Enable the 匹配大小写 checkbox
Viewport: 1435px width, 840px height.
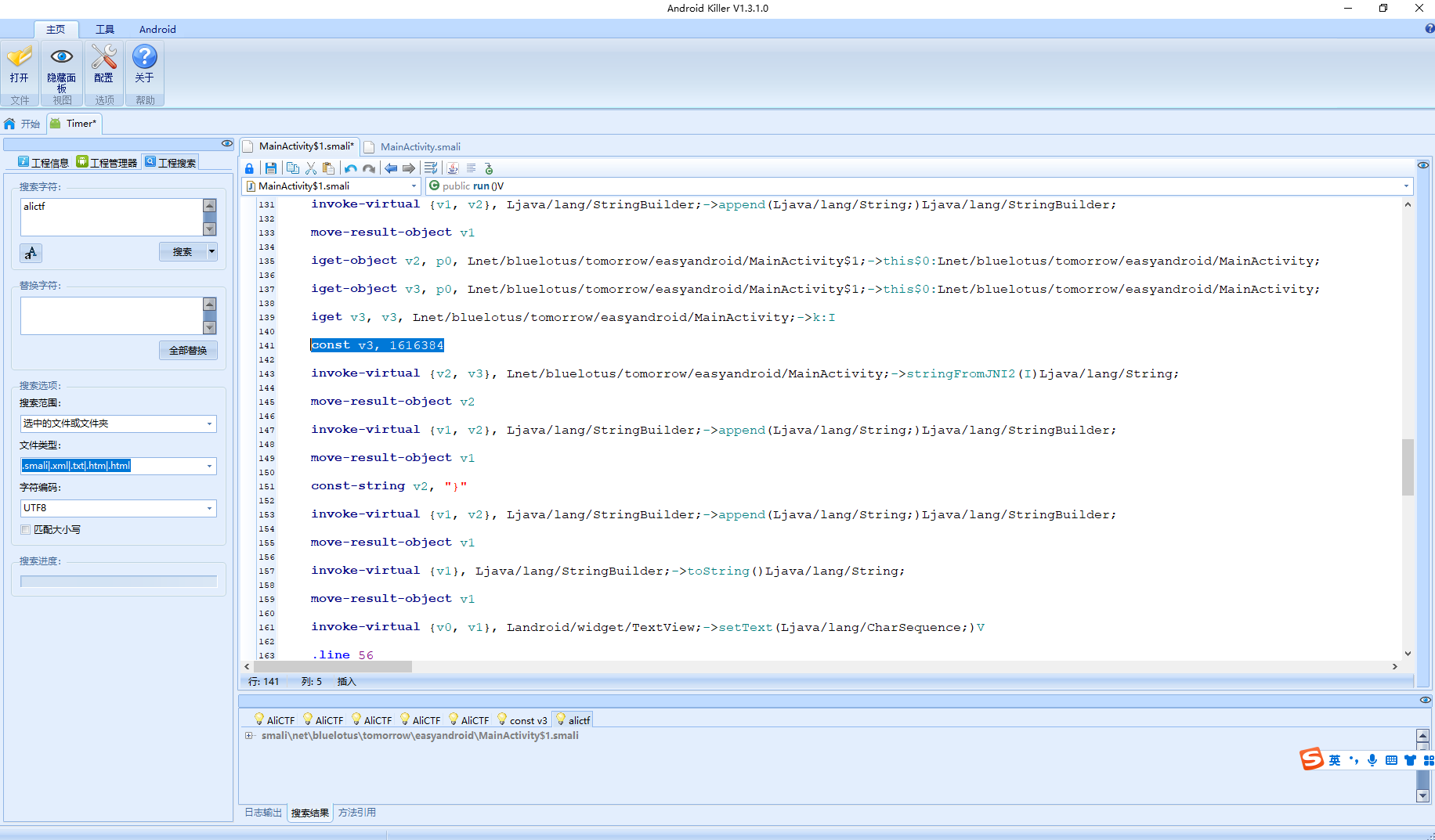coord(26,529)
